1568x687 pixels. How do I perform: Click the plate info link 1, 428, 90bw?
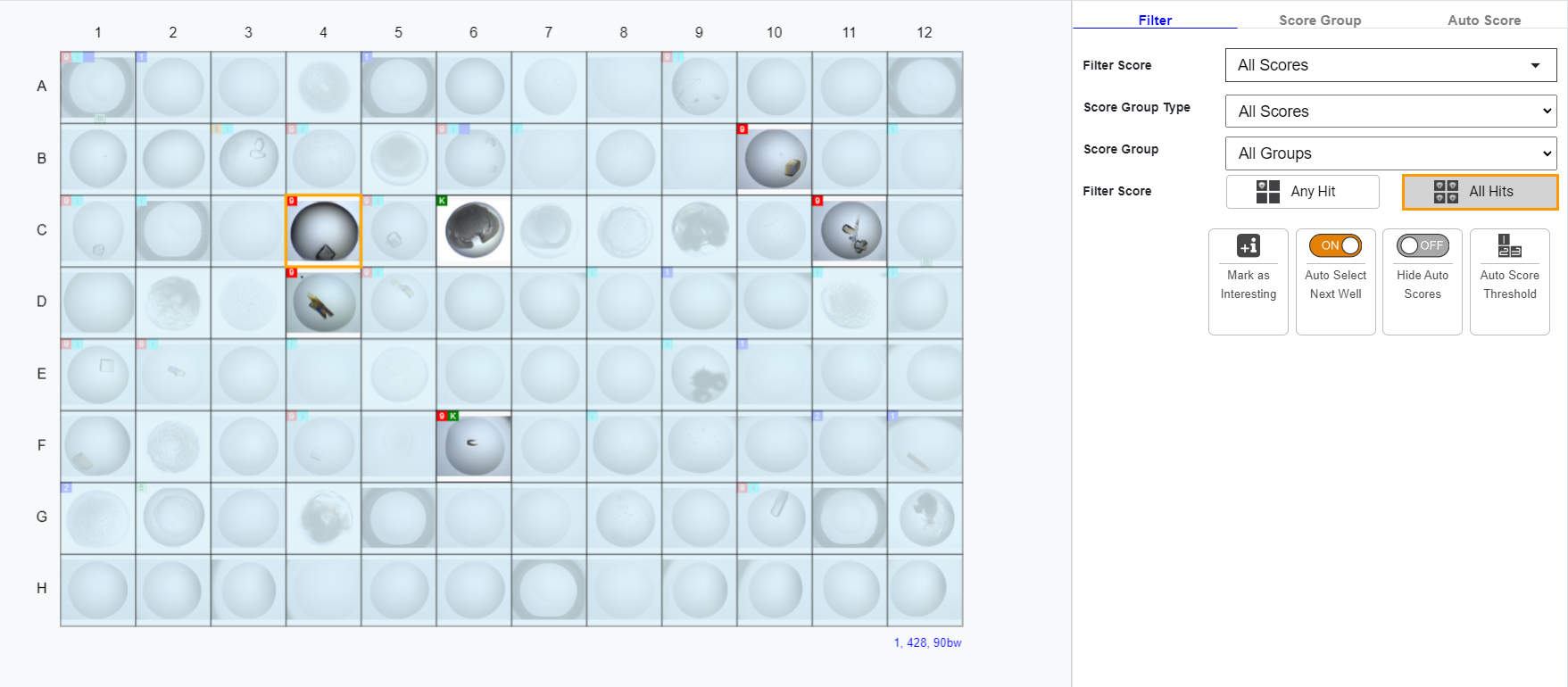pos(927,642)
